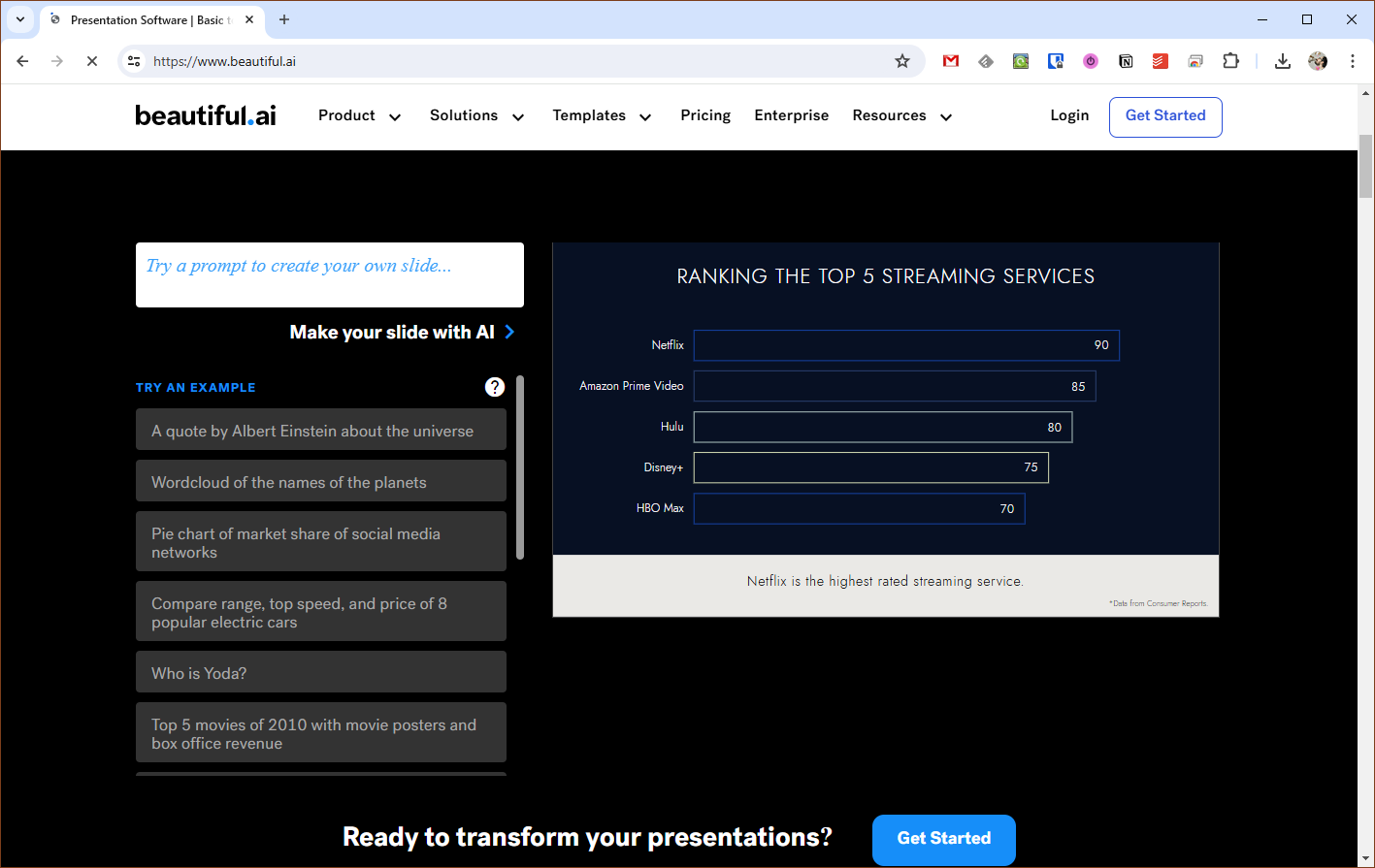This screenshot has width=1375, height=868.
Task: Open the Gmail extension icon
Action: point(951,61)
